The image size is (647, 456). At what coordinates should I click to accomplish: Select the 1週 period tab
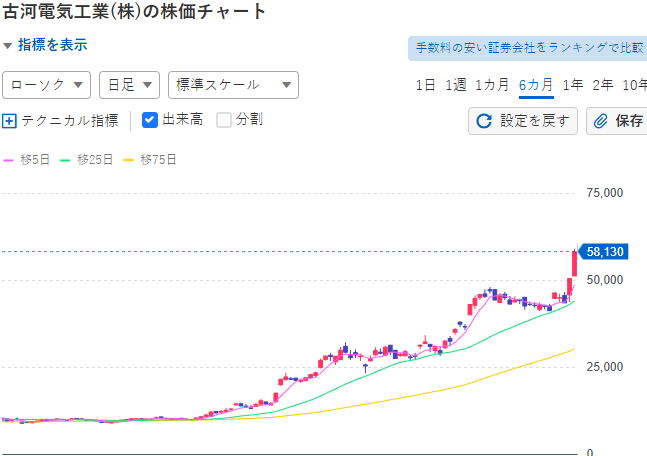click(456, 85)
